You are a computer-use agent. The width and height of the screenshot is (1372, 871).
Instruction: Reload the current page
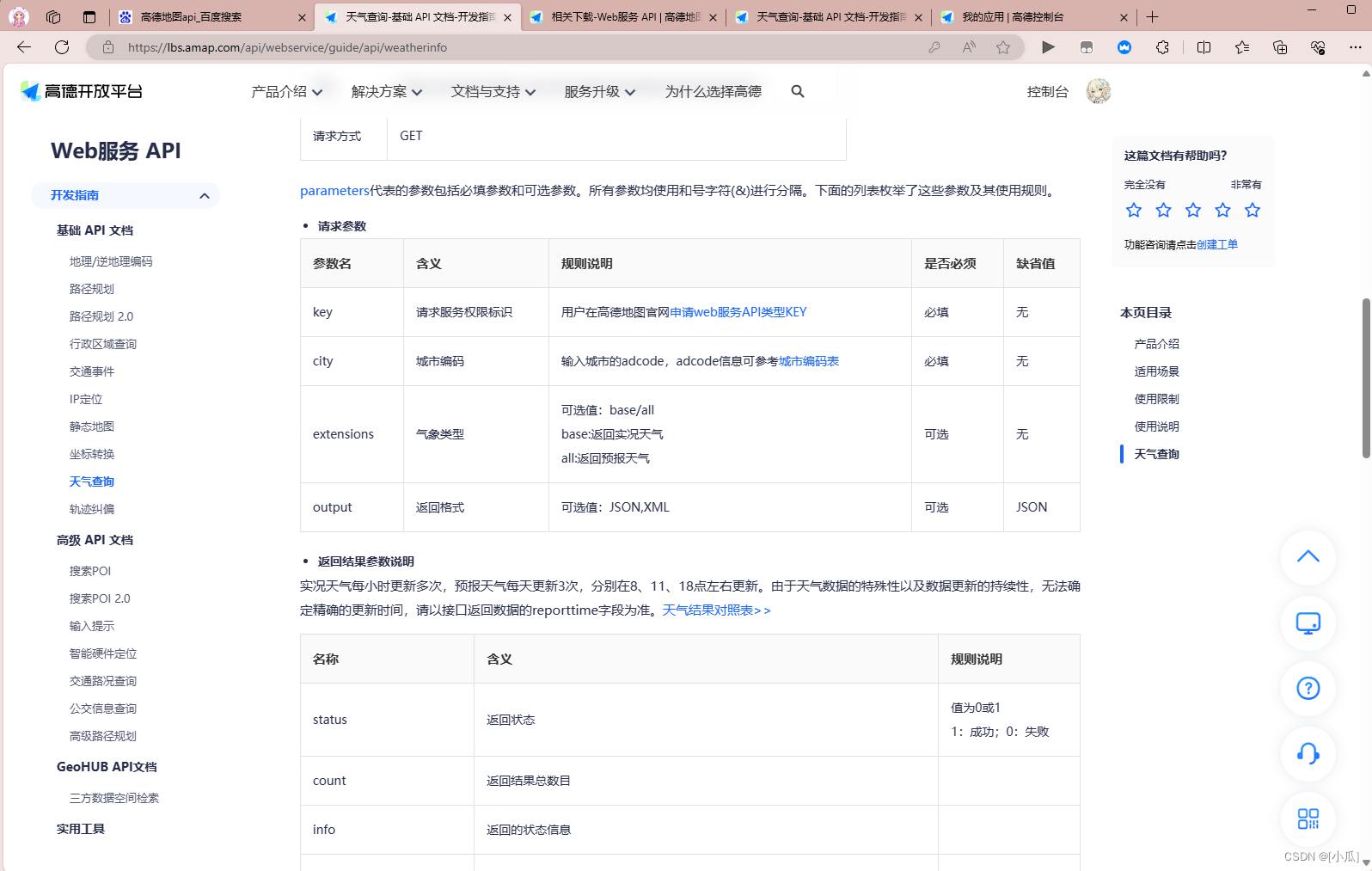click(62, 47)
